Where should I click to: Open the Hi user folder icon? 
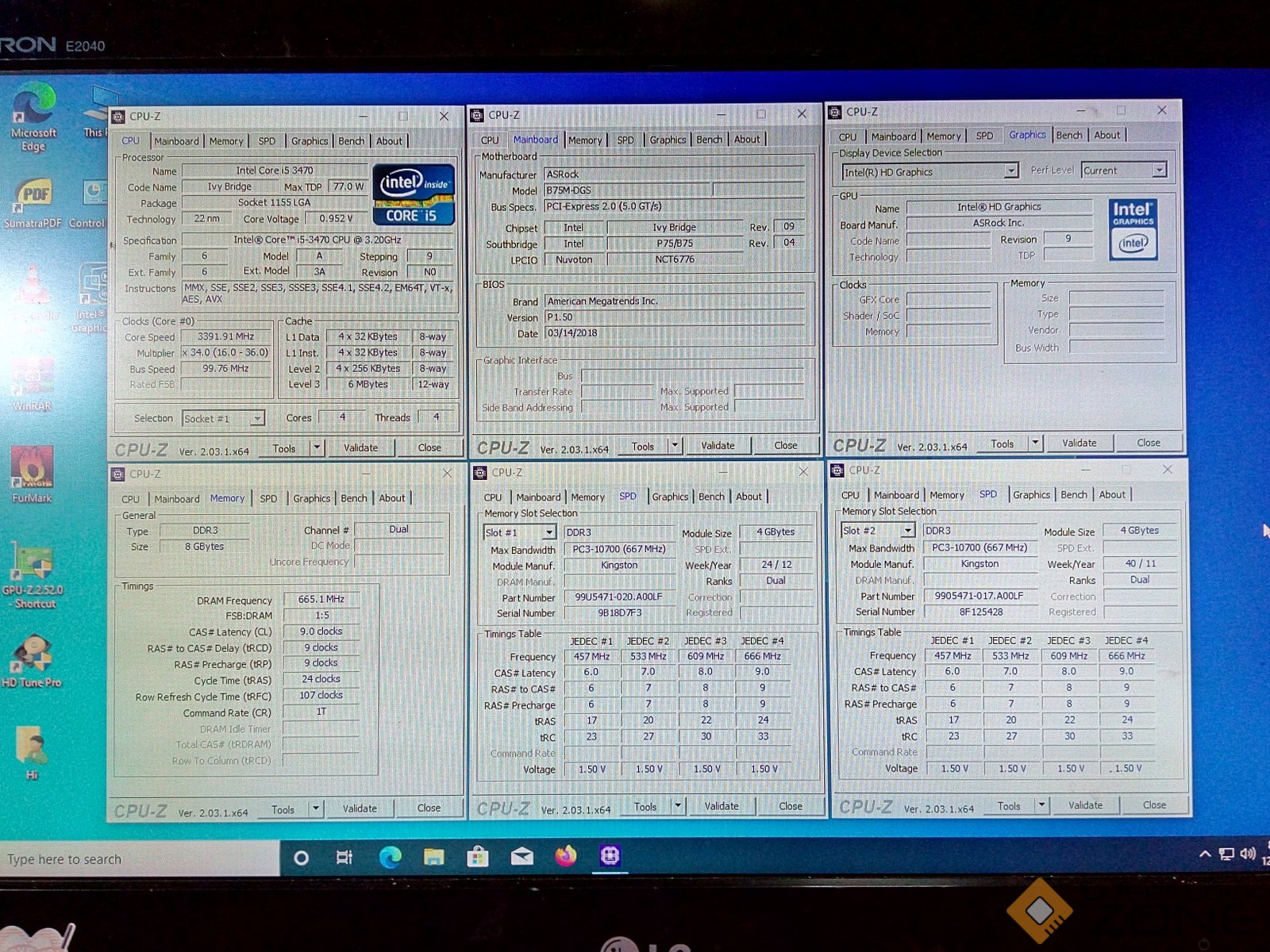tap(32, 752)
